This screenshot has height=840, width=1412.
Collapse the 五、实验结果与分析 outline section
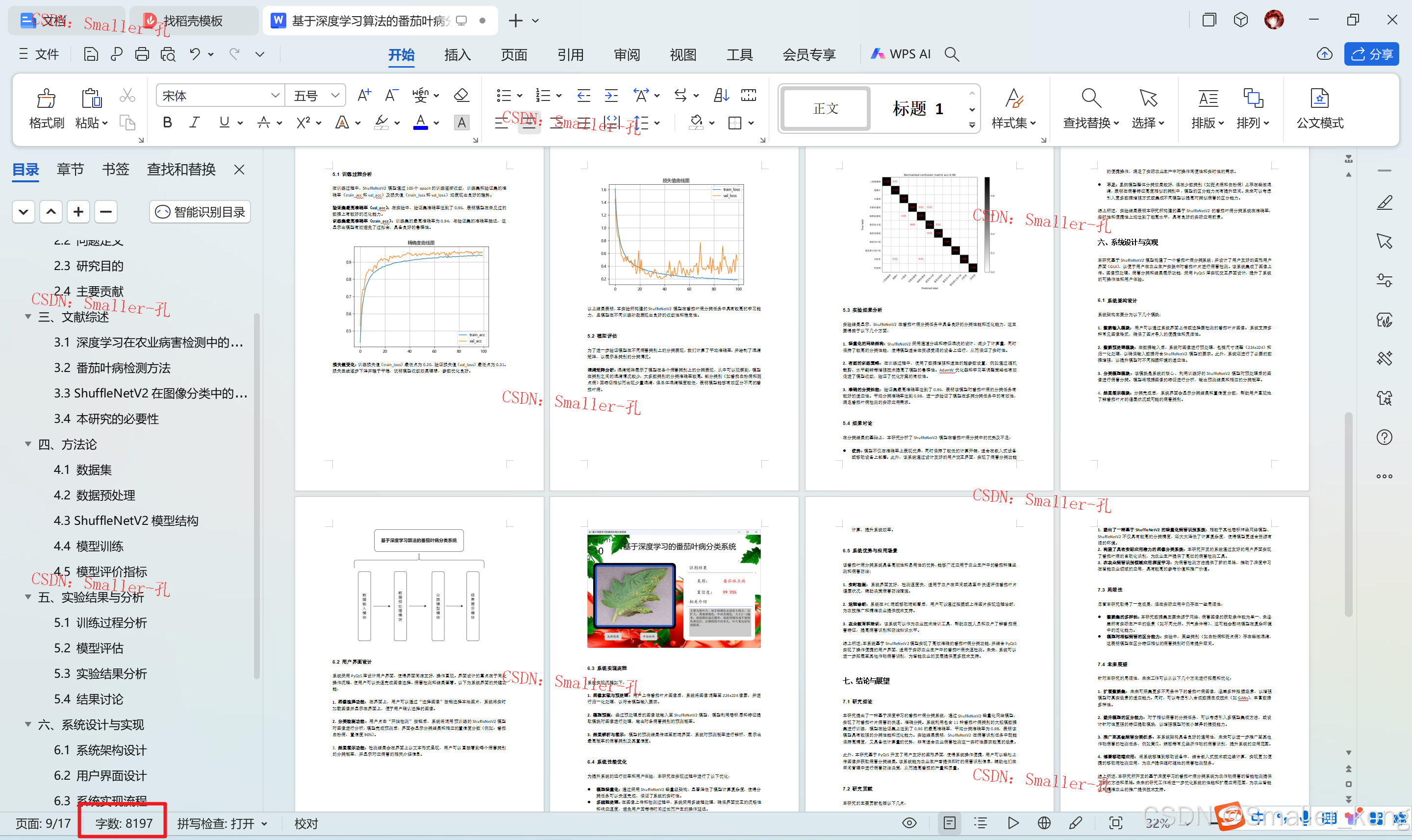tap(28, 596)
